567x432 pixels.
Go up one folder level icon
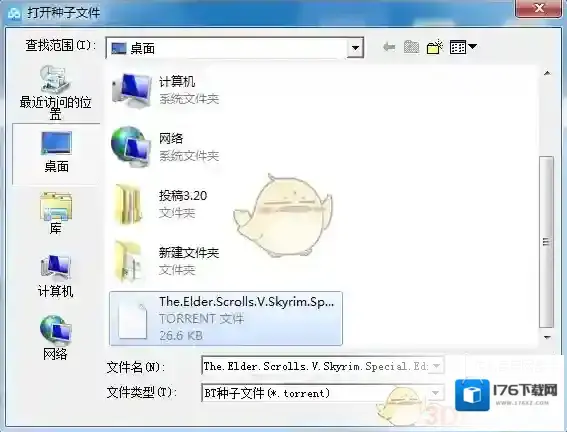pos(411,47)
